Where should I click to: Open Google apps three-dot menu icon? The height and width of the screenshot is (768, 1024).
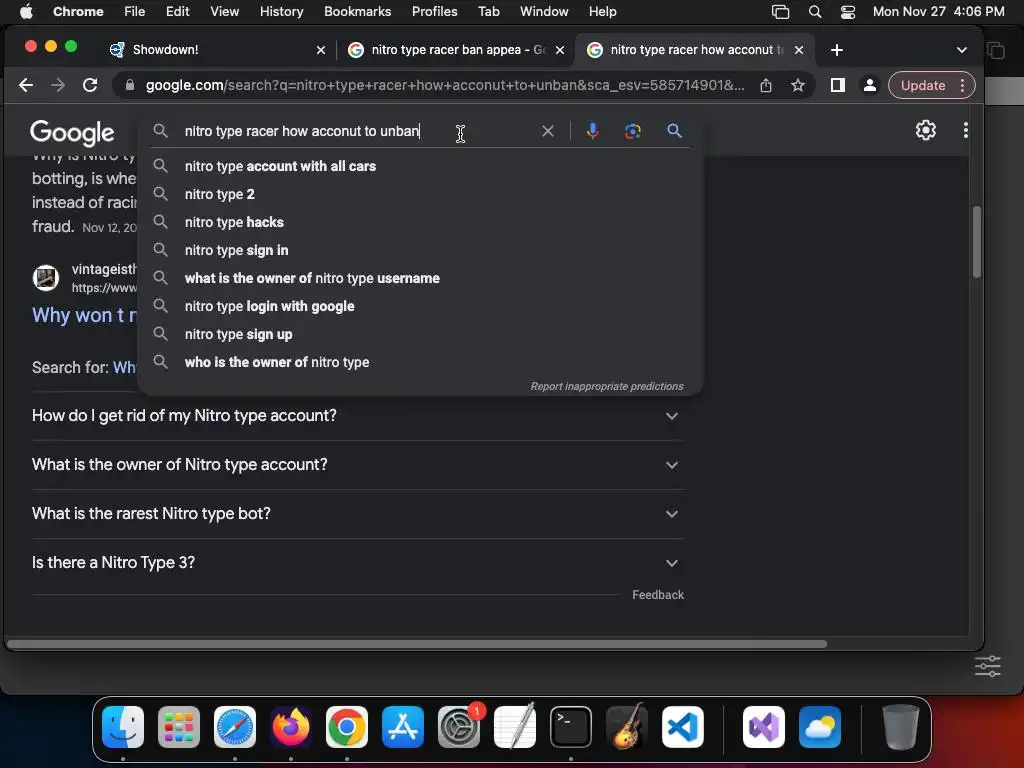click(x=965, y=131)
